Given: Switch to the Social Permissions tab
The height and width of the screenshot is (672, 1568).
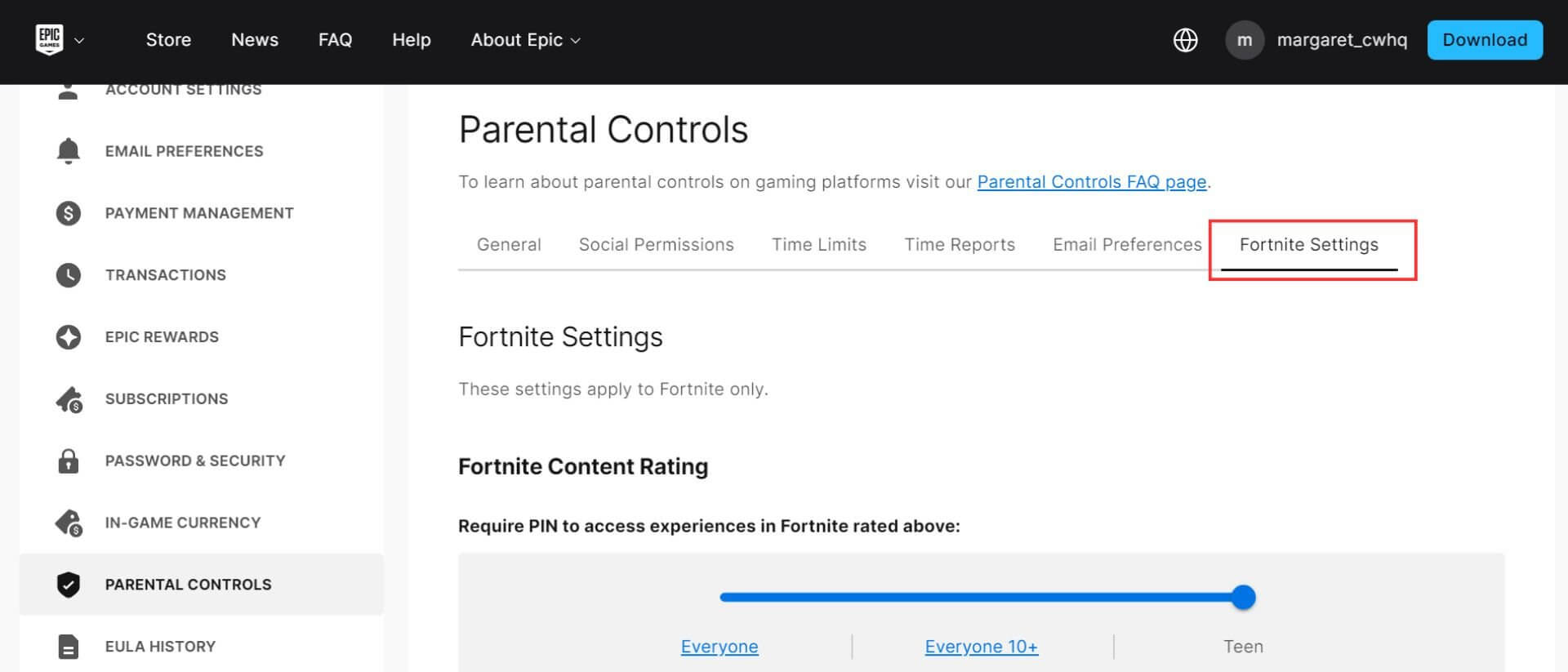Looking at the screenshot, I should [x=656, y=245].
